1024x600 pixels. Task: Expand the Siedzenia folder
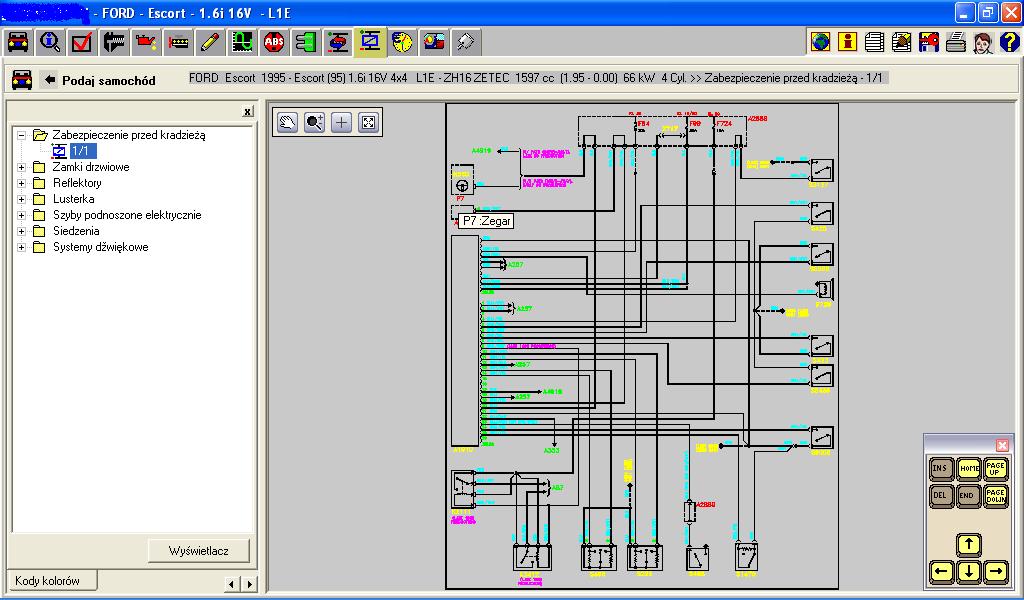(22, 231)
